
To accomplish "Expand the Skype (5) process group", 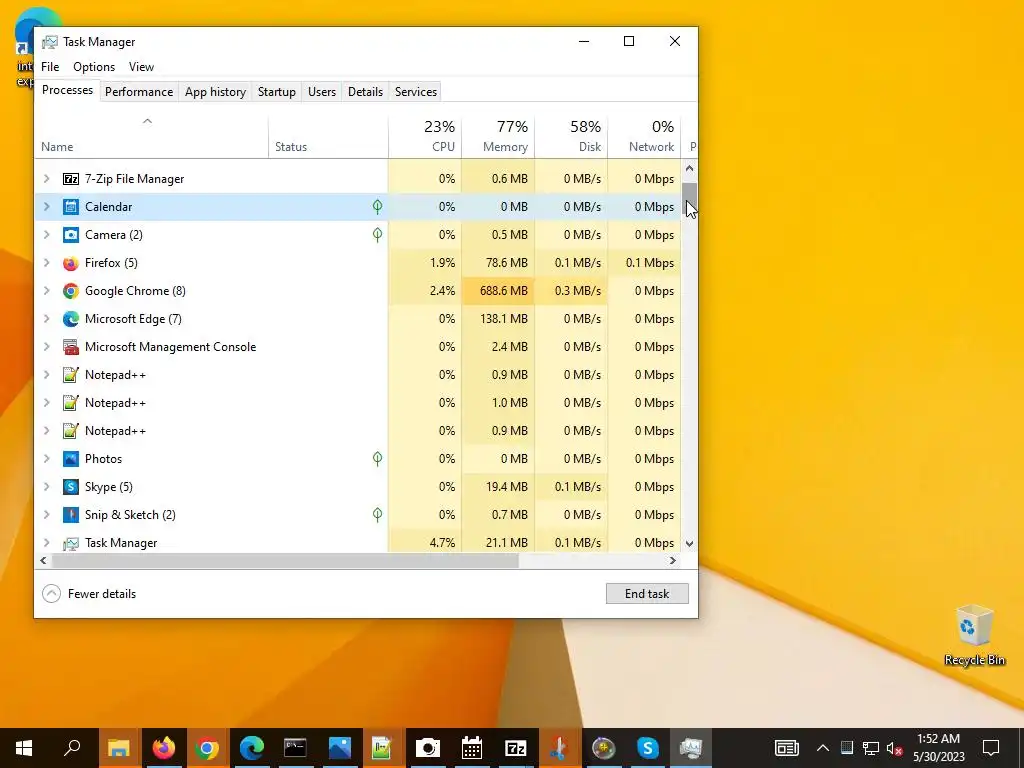I will pos(46,487).
